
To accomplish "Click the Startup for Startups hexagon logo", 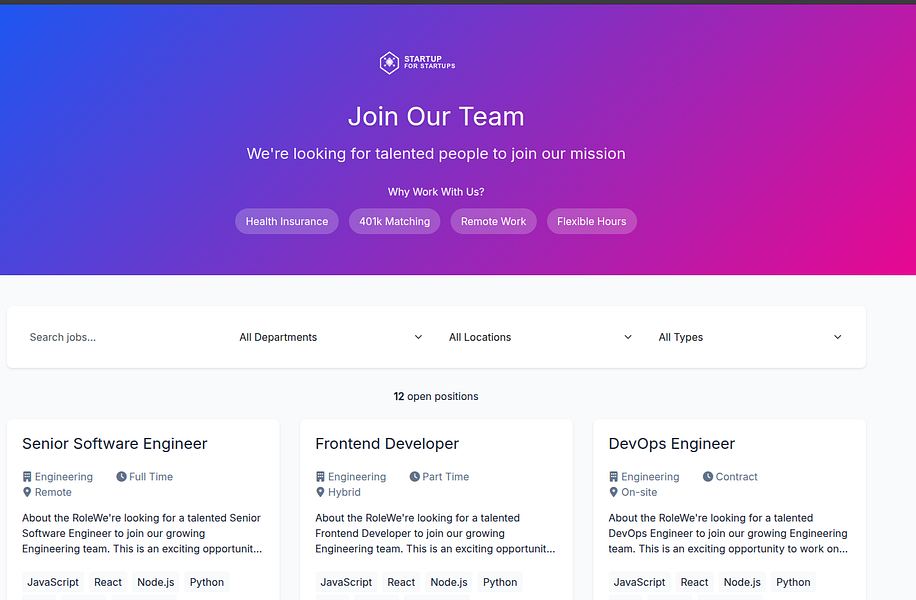I will 388,62.
